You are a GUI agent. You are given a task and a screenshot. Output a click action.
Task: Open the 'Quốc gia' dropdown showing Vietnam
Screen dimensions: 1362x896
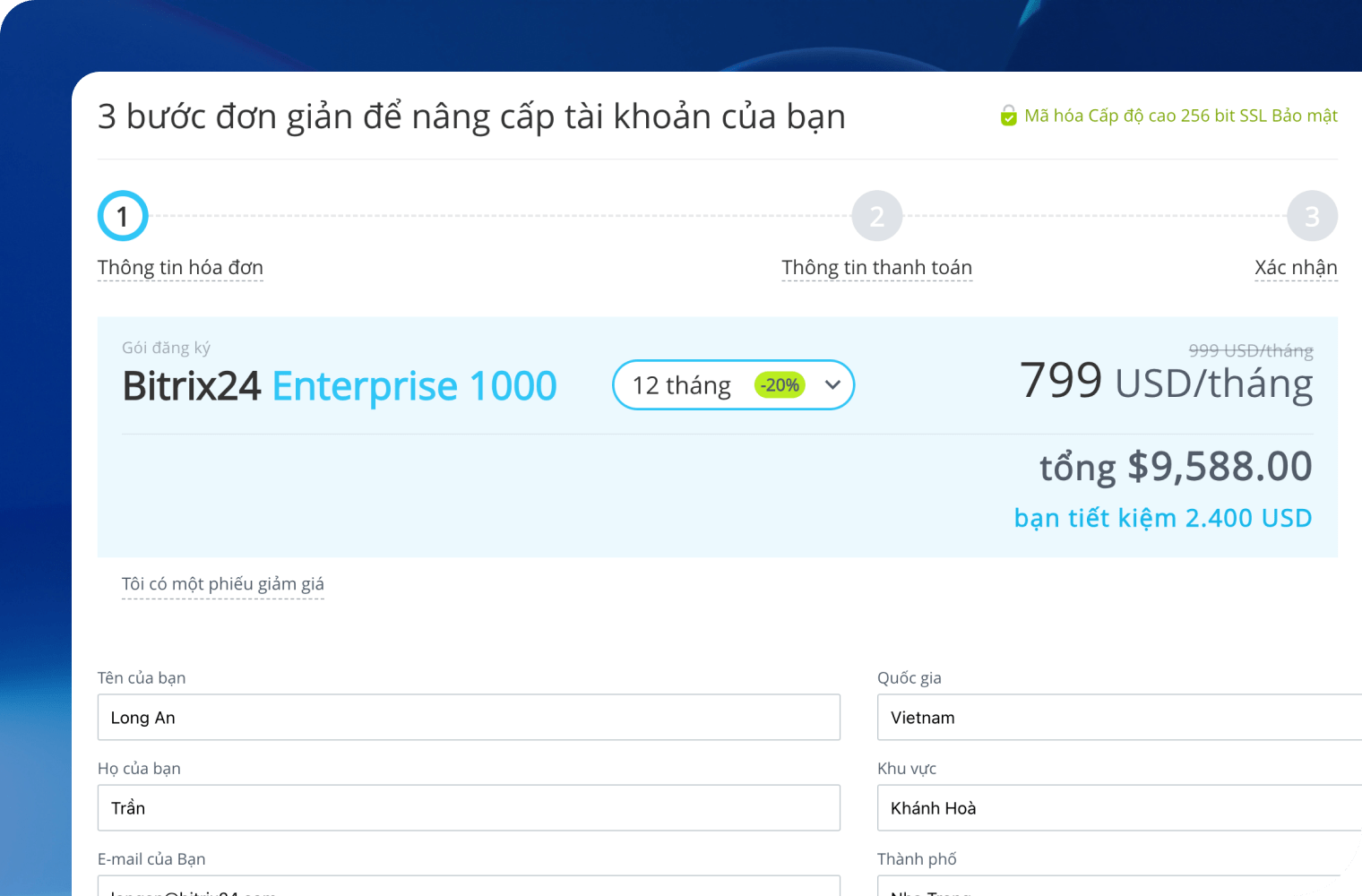coord(1119,718)
